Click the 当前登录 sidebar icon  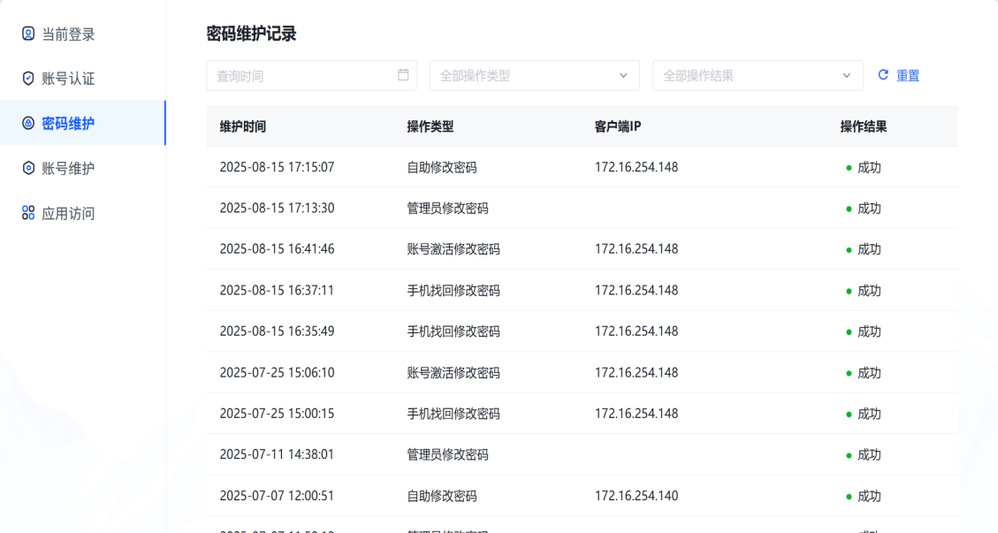28,34
